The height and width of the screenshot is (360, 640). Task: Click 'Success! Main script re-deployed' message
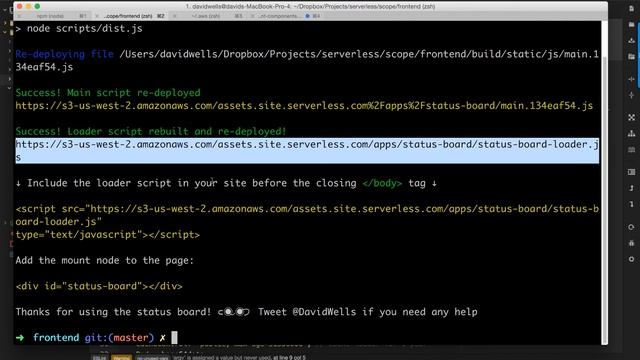(x=108, y=93)
